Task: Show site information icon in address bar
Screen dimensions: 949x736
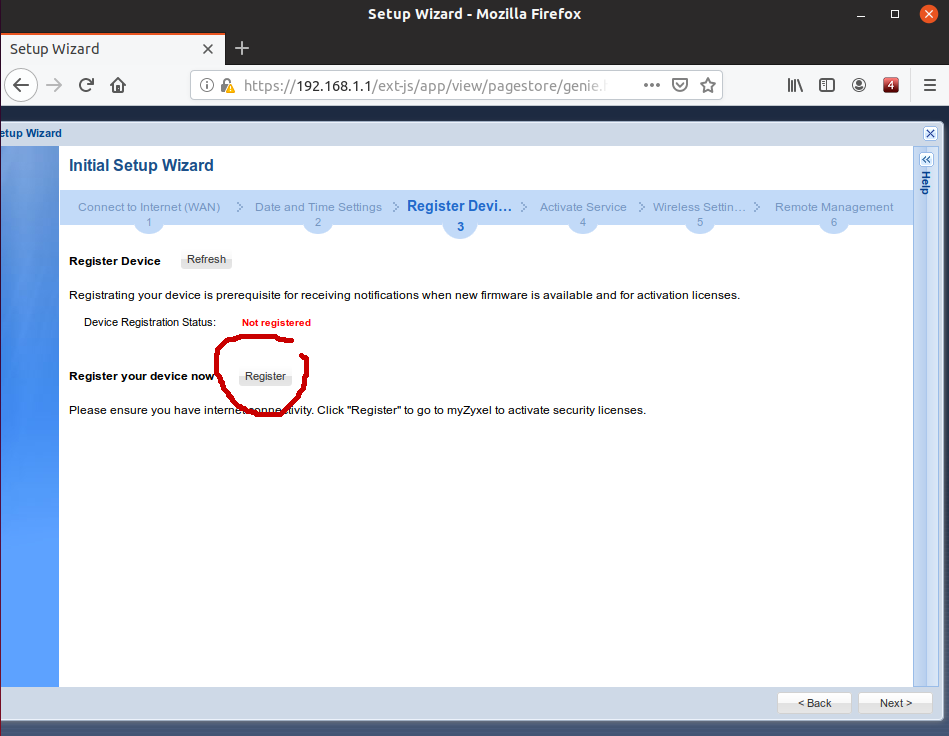Action: tap(206, 85)
